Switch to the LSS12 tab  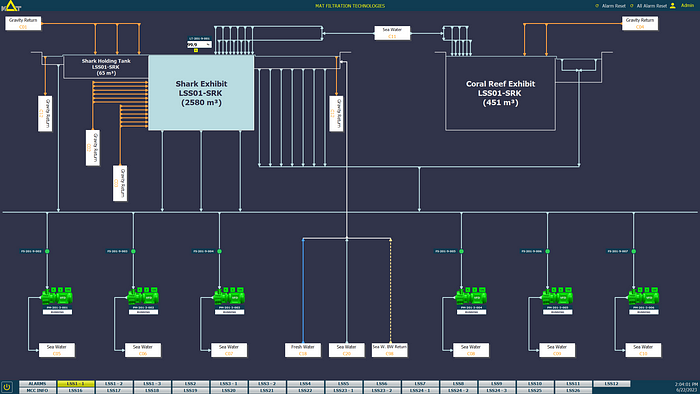(612, 384)
